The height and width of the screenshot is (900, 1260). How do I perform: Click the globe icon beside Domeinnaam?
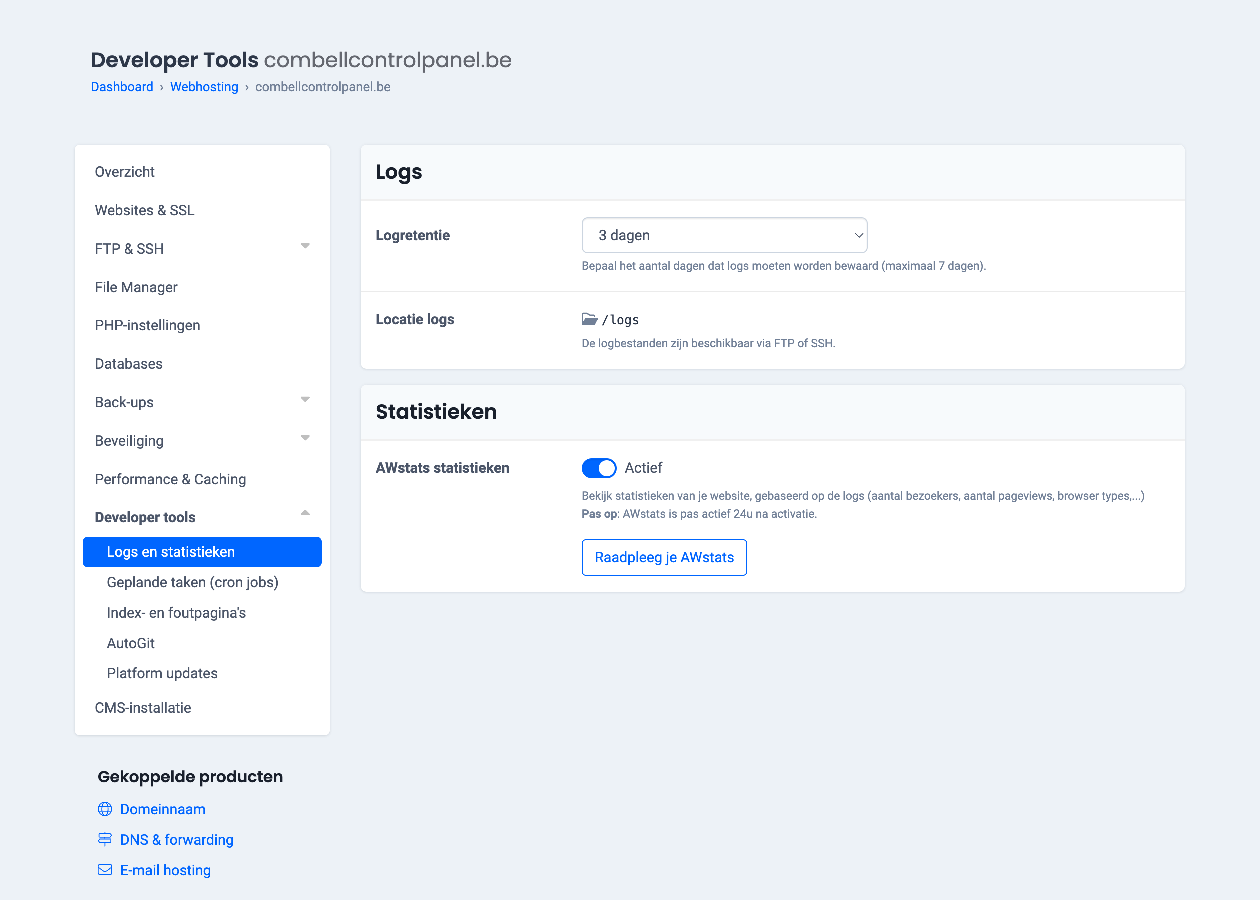[x=105, y=809]
